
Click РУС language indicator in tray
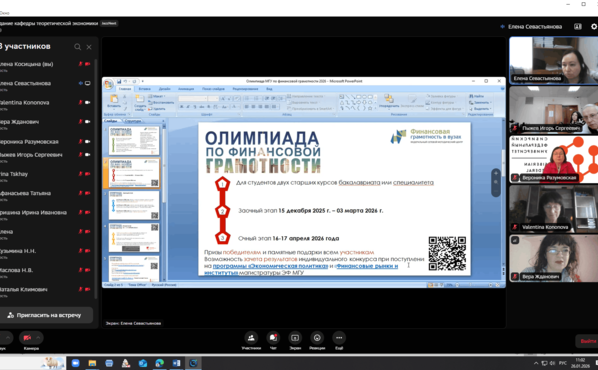[x=563, y=363]
